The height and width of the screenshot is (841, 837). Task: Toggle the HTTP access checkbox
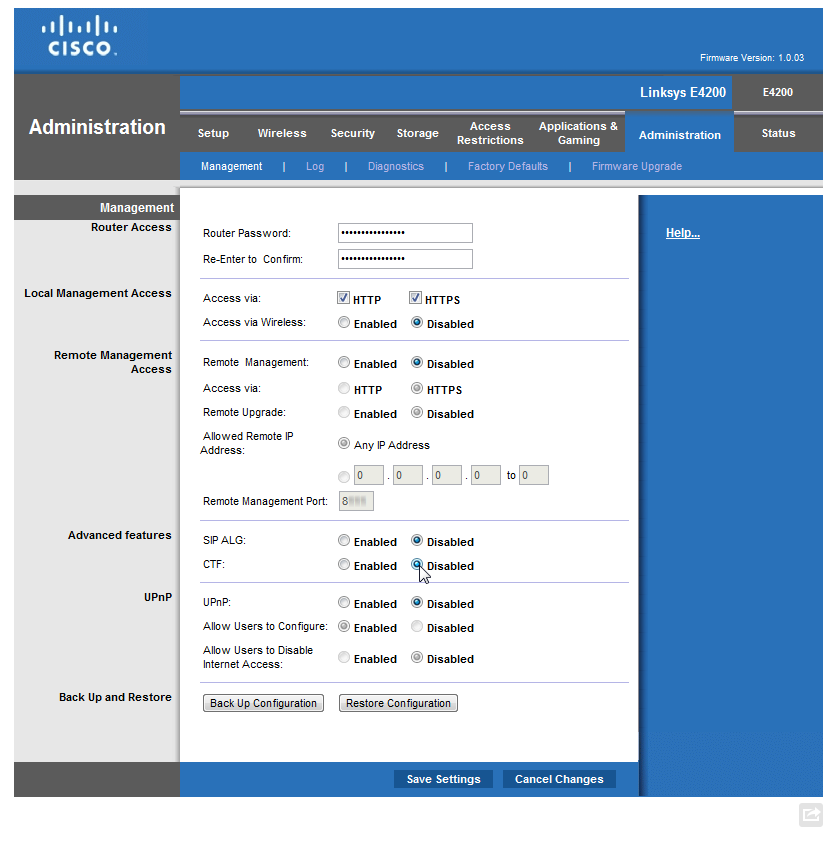pos(343,298)
